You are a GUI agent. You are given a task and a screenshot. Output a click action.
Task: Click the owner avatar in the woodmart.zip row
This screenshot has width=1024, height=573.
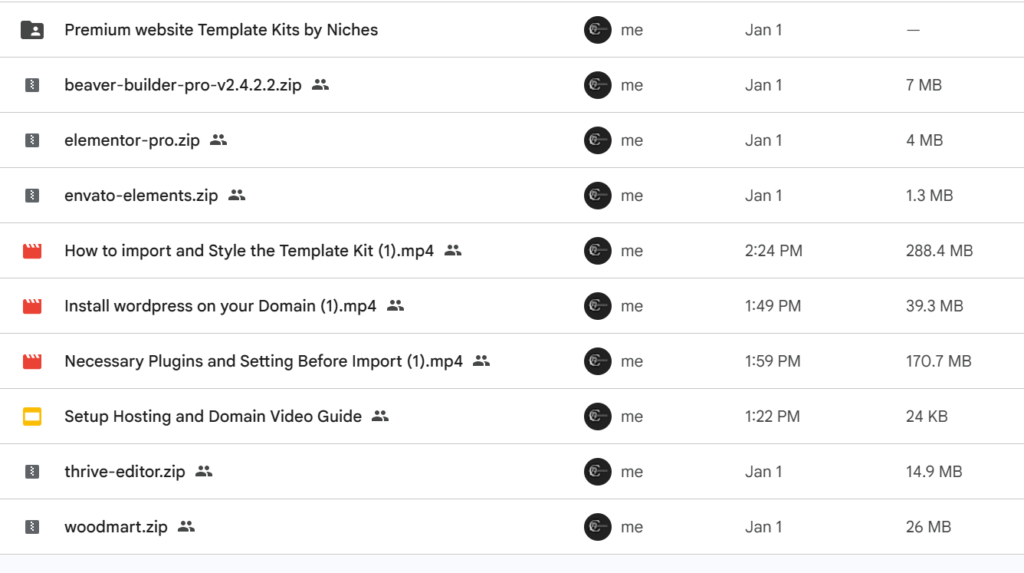[x=597, y=527]
